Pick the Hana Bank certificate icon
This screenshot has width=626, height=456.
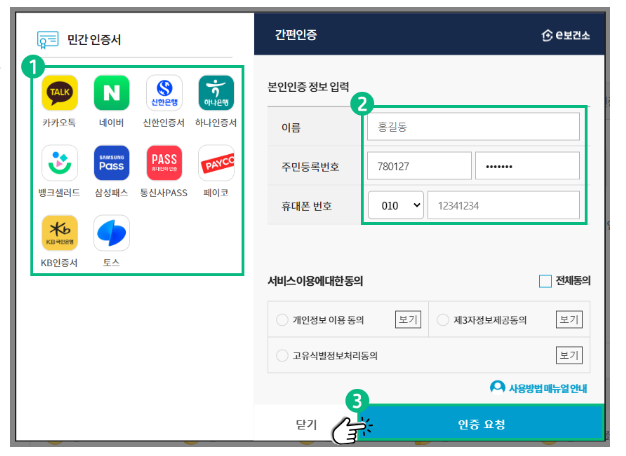tap(216, 93)
